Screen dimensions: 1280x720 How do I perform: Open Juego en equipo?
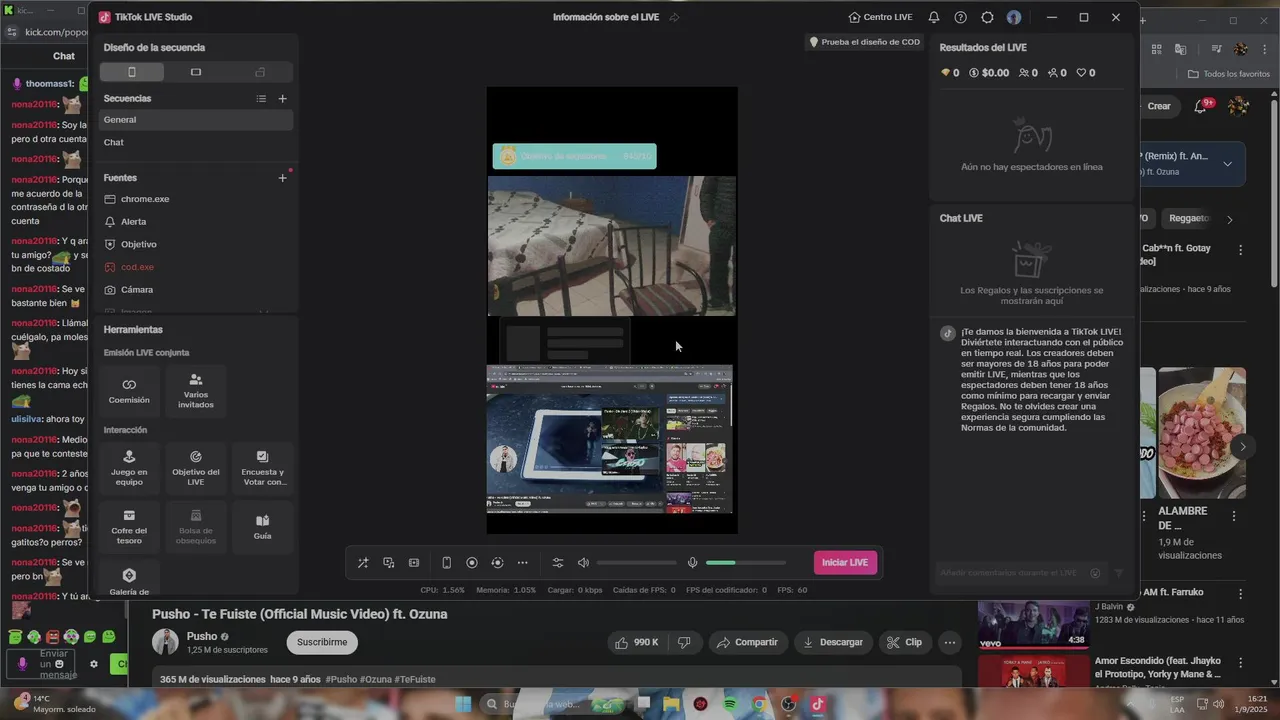click(129, 468)
